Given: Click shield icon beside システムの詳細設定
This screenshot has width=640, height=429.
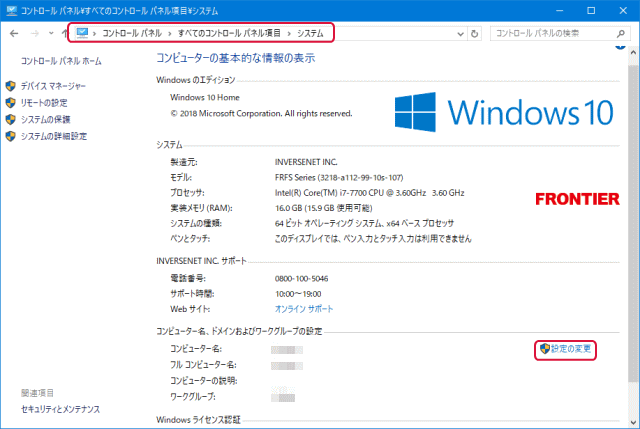Looking at the screenshot, I should pos(10,136).
